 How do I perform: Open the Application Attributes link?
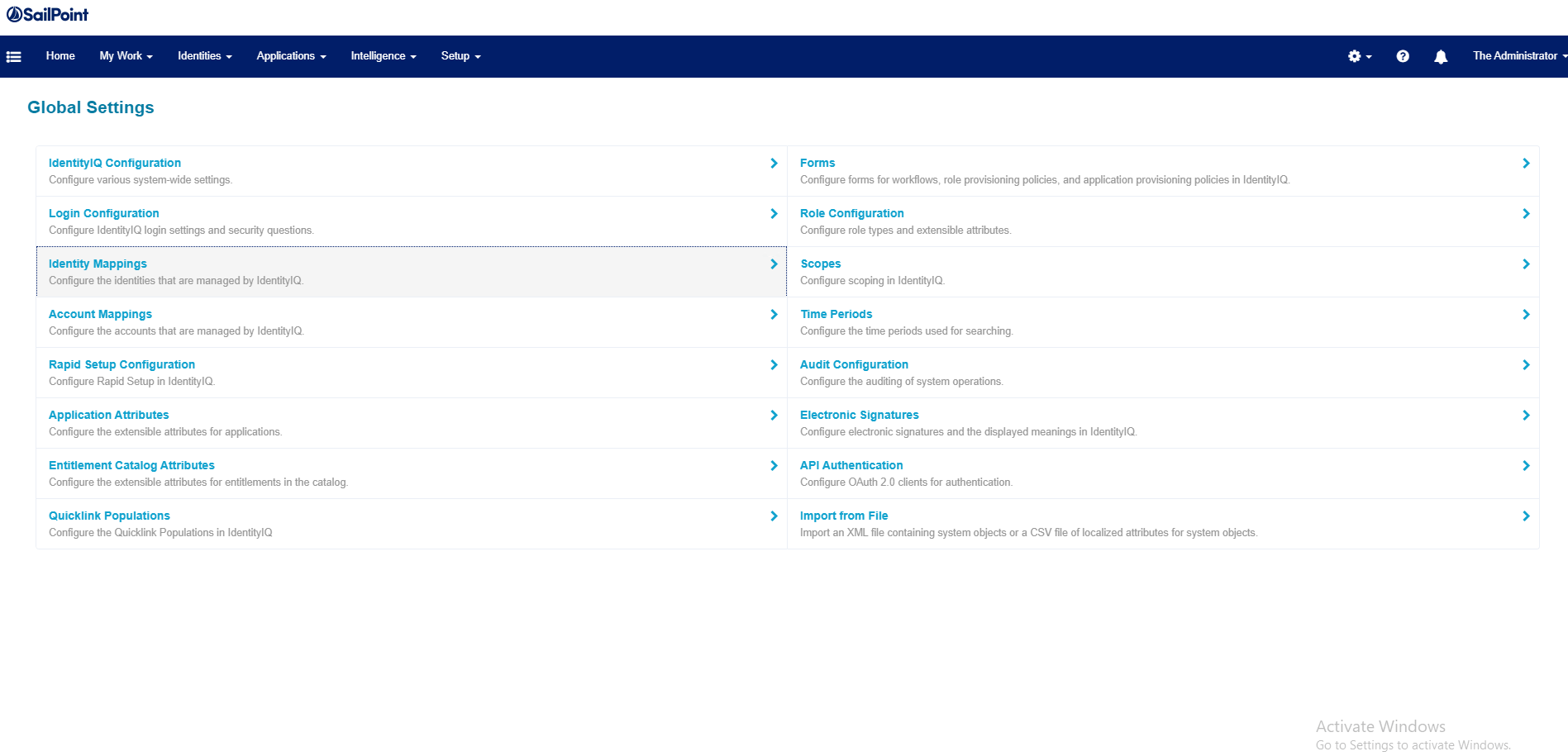(108, 416)
